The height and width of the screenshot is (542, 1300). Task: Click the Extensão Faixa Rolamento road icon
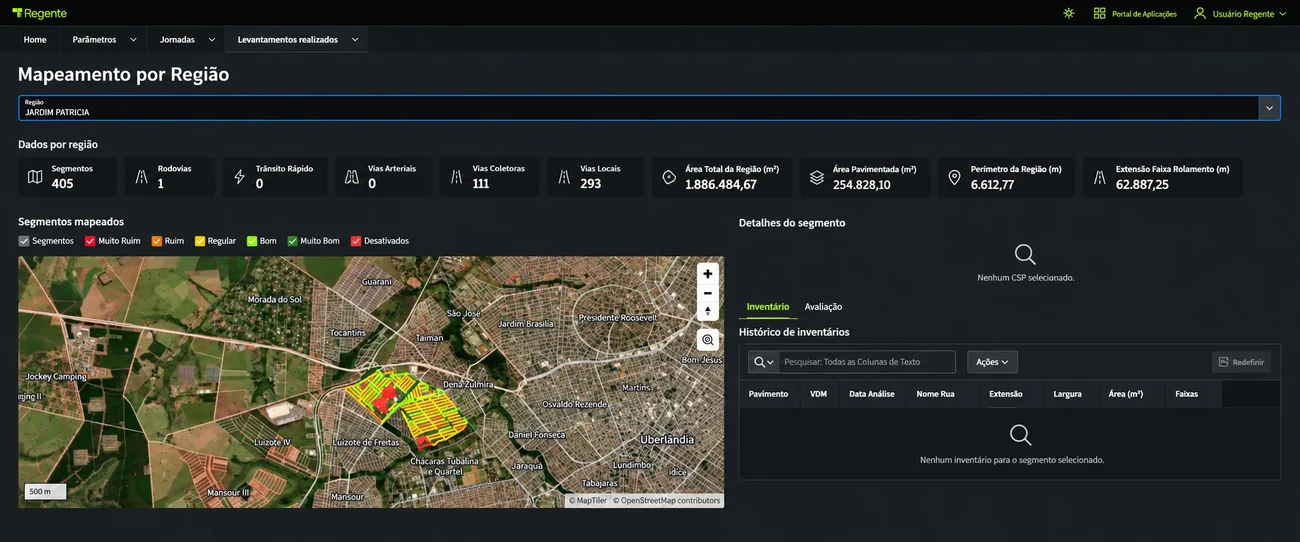(x=1100, y=177)
